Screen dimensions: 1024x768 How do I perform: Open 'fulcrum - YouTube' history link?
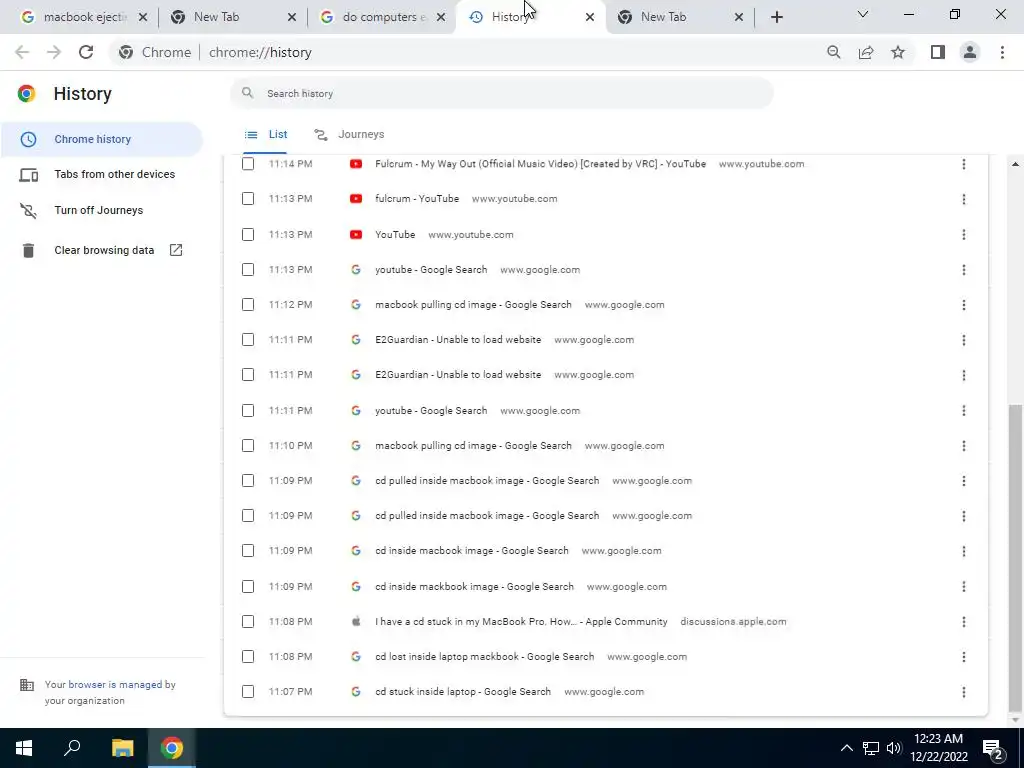click(417, 199)
